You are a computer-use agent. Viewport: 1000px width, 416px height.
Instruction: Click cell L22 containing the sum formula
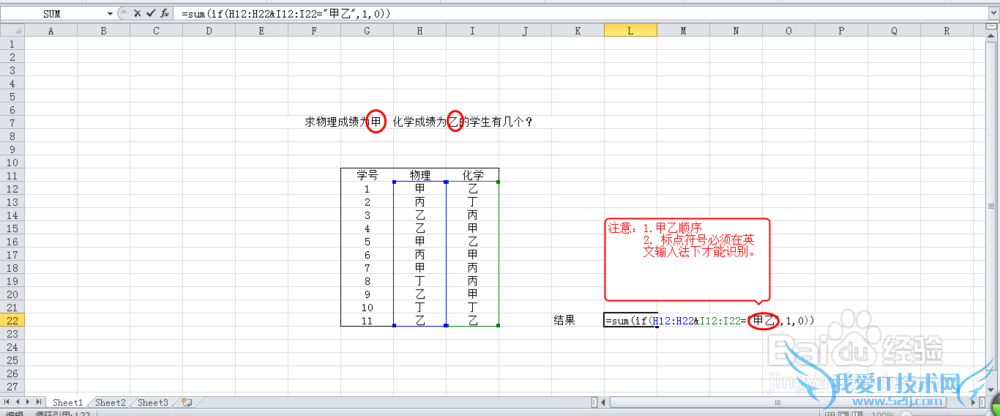pyautogui.click(x=630, y=320)
